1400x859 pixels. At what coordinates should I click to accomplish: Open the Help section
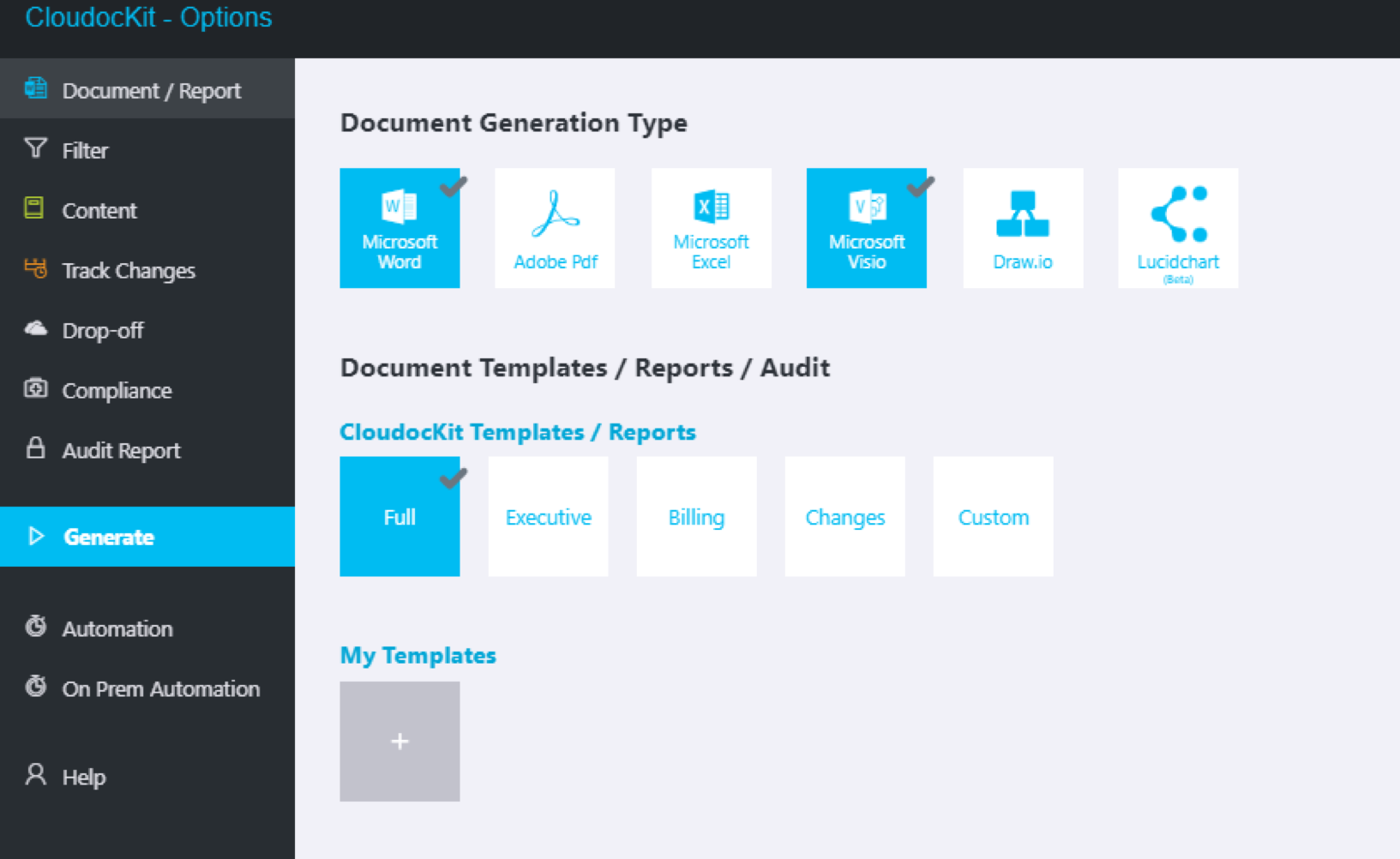coord(83,777)
